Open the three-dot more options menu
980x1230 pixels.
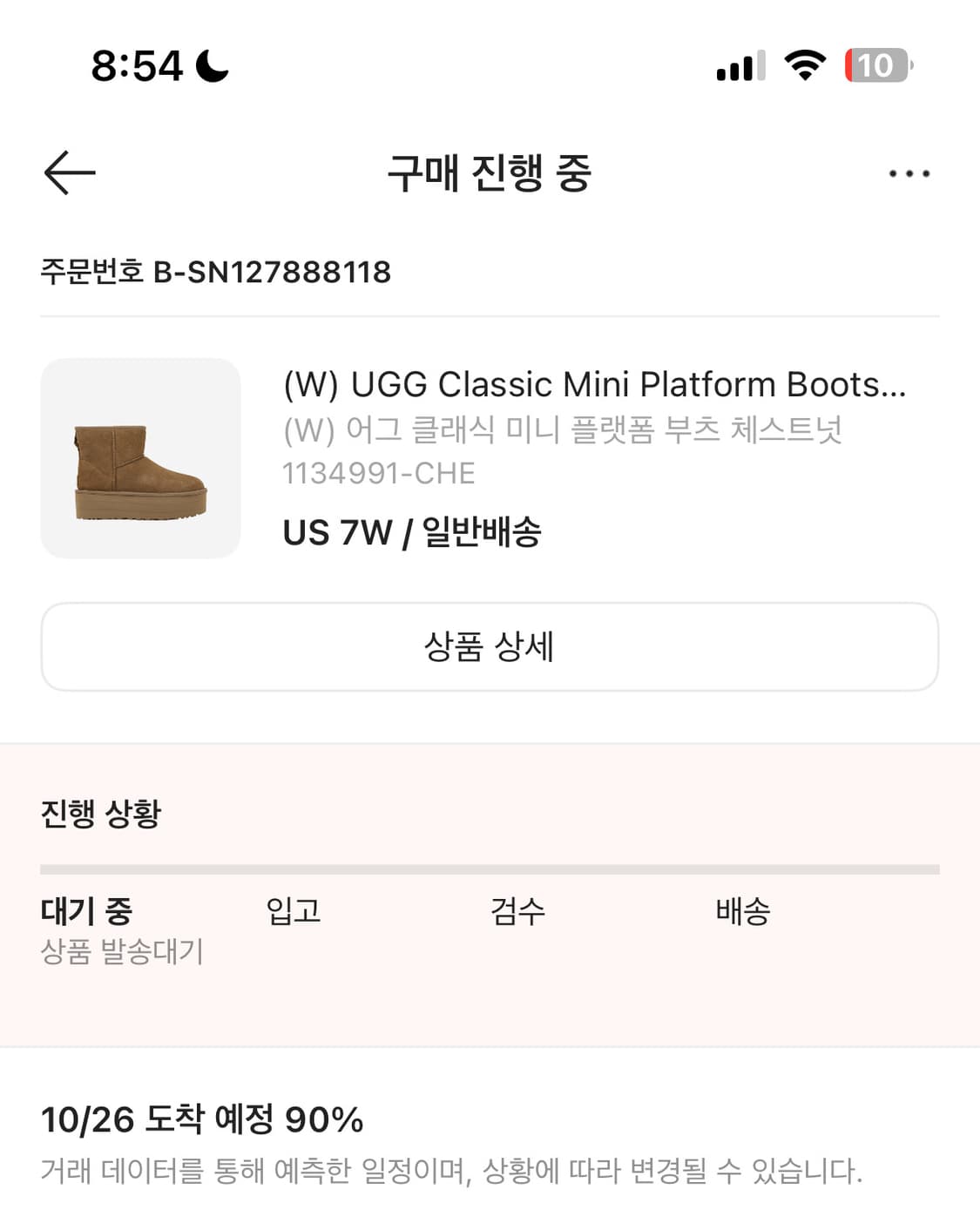(x=909, y=174)
